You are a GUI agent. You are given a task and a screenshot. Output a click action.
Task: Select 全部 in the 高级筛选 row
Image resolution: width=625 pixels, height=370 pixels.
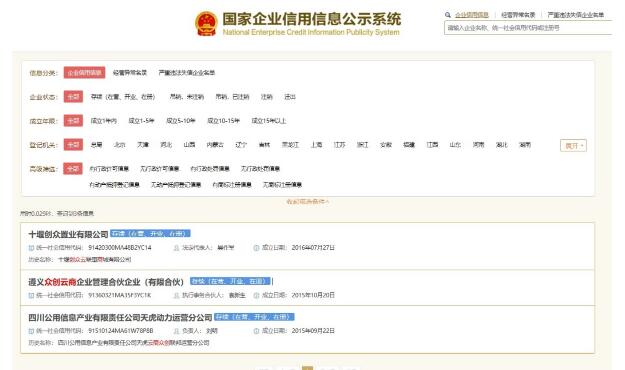[73, 169]
